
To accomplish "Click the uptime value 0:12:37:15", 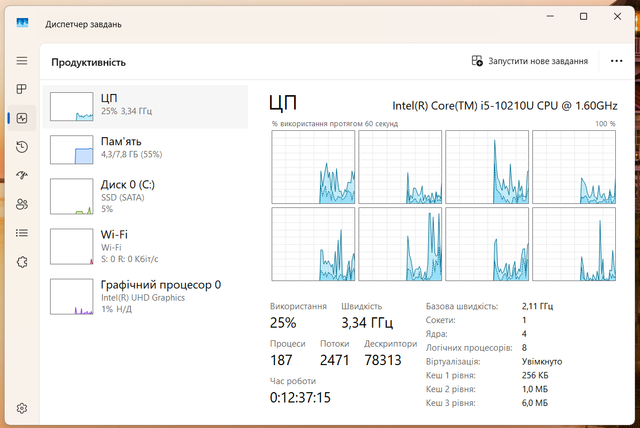I will [300, 397].
